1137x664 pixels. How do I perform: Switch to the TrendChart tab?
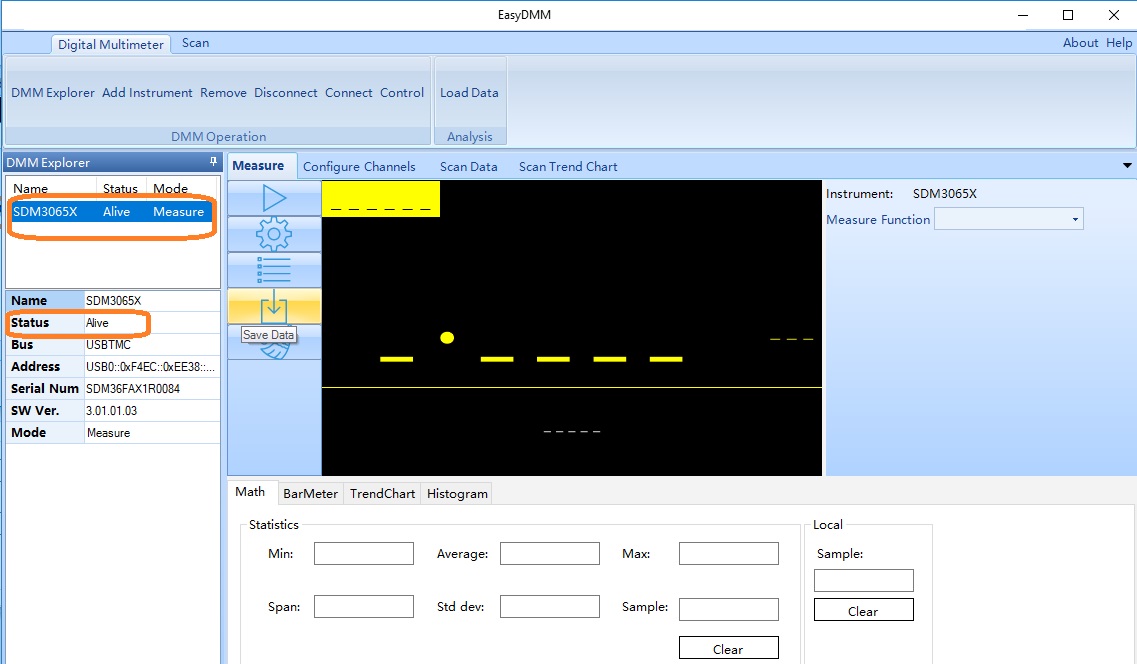coord(382,493)
